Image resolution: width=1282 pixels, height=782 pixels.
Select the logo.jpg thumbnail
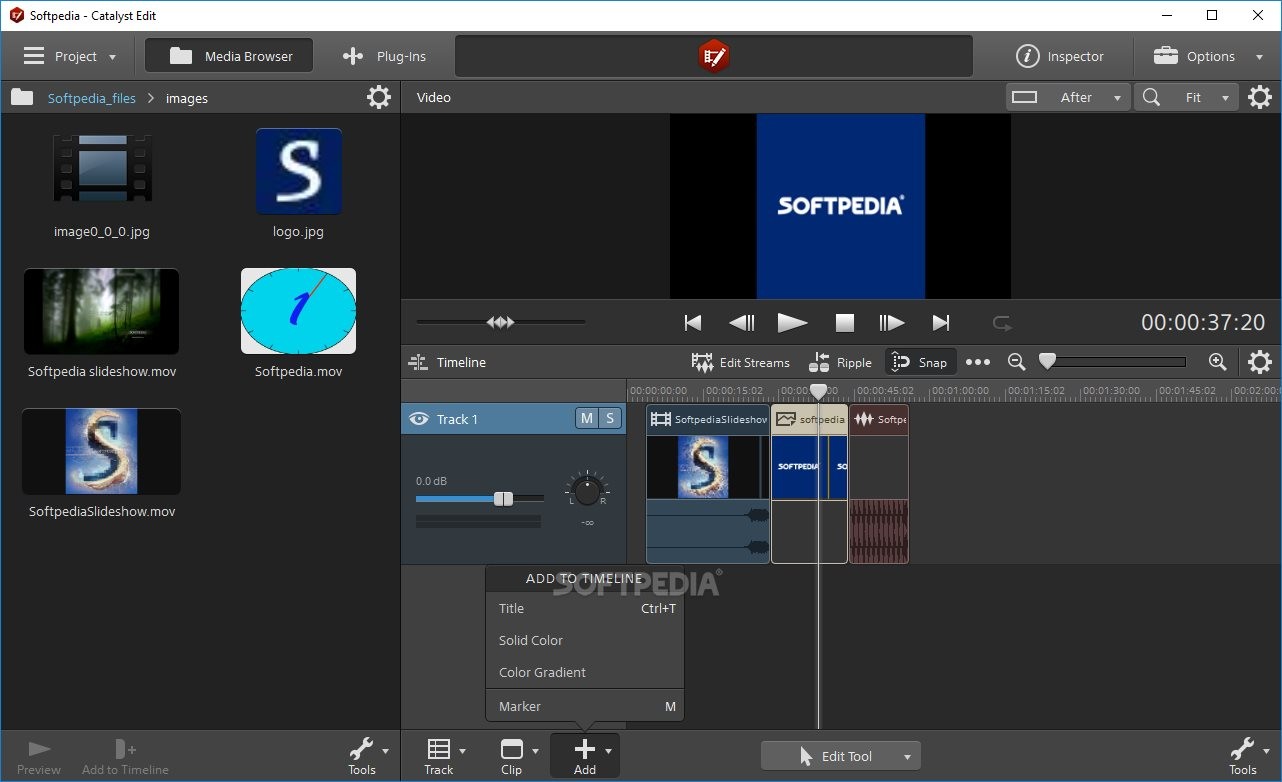point(299,171)
